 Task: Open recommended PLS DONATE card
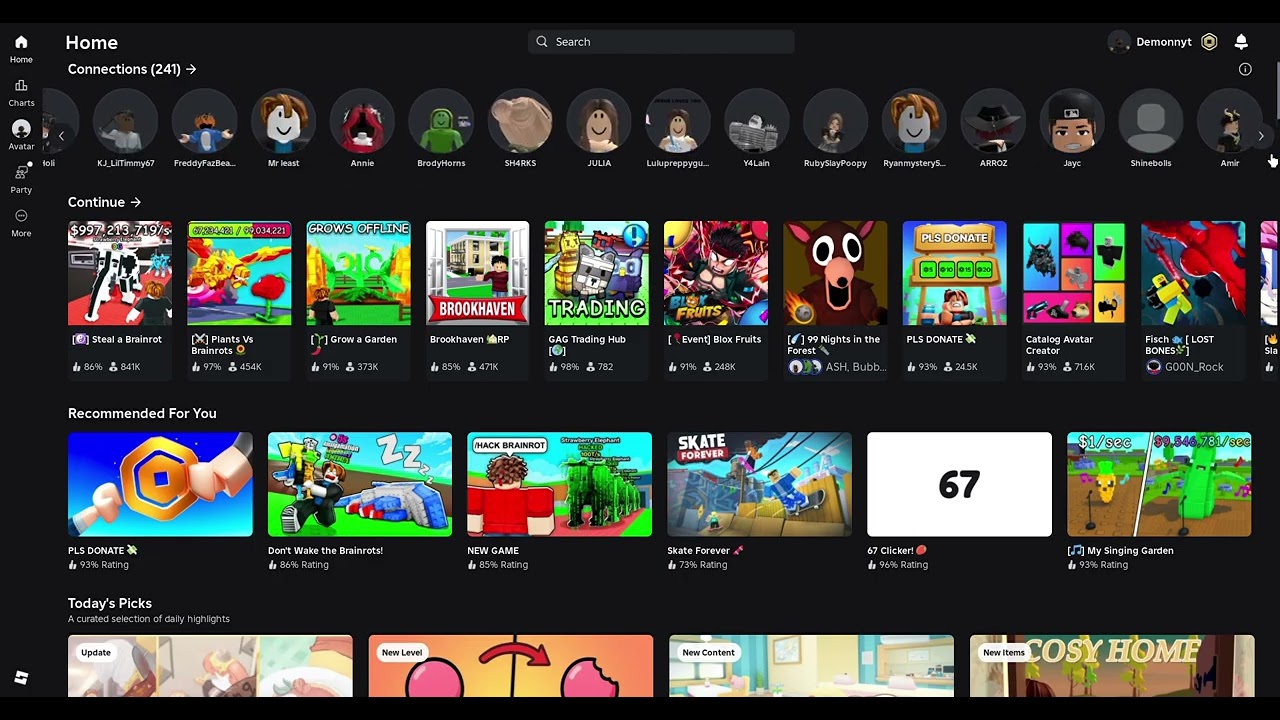pos(160,501)
